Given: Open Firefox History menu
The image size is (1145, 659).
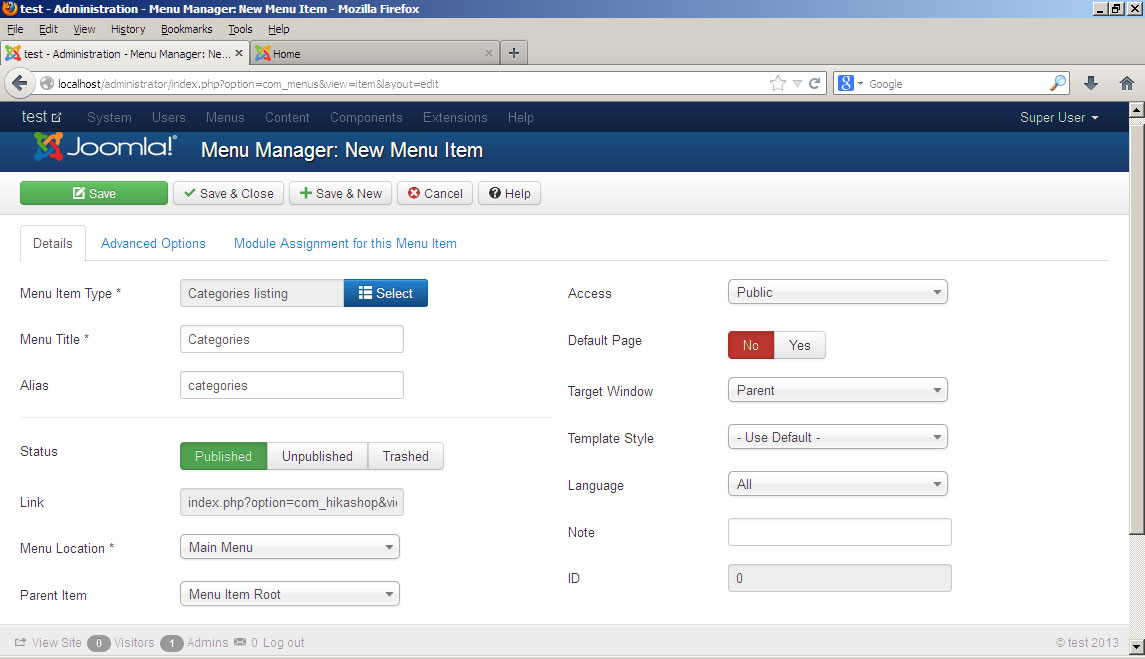Looking at the screenshot, I should point(128,29).
